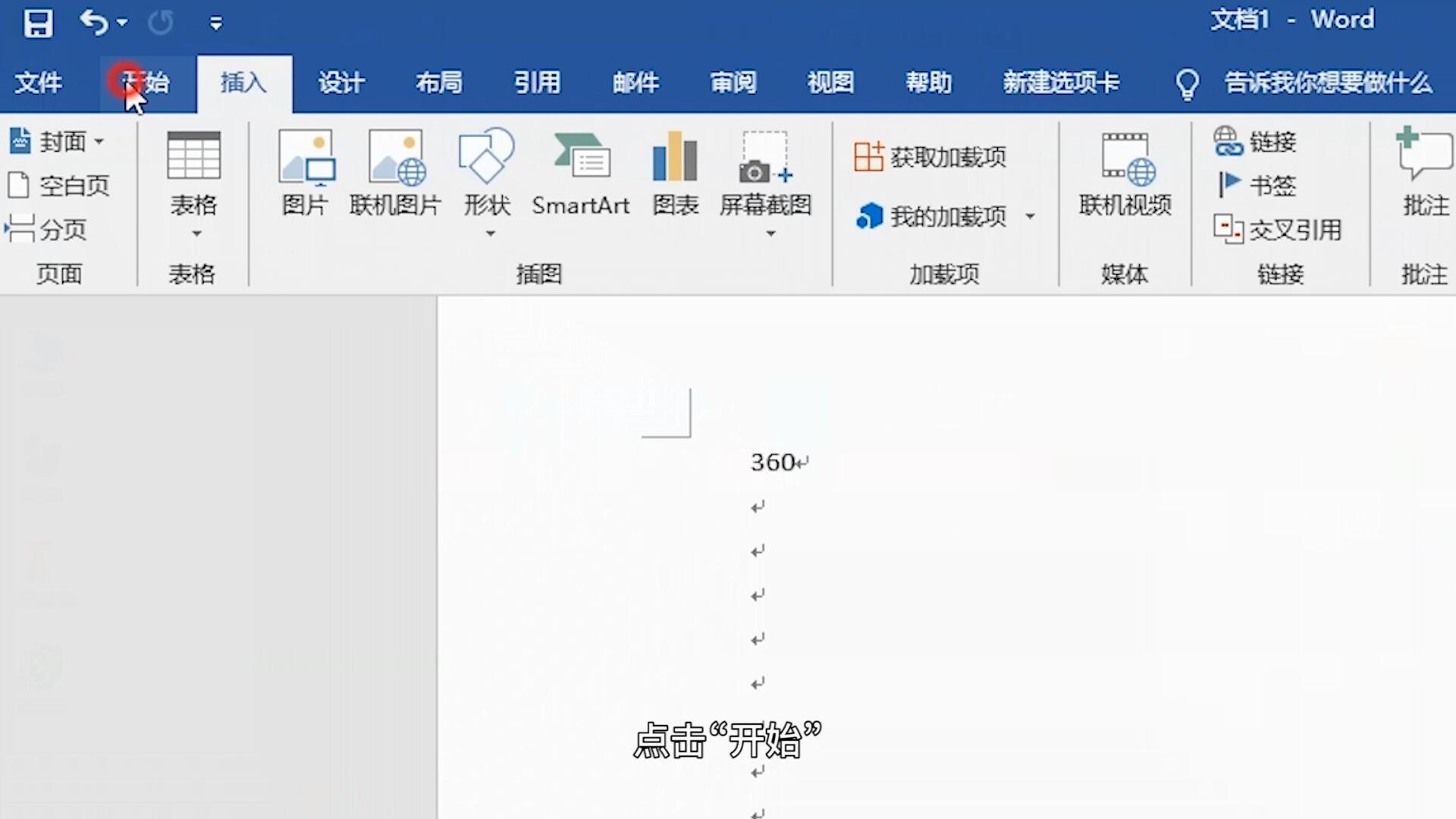Insert a SmartArt graphic
1456x819 pixels.
(581, 173)
